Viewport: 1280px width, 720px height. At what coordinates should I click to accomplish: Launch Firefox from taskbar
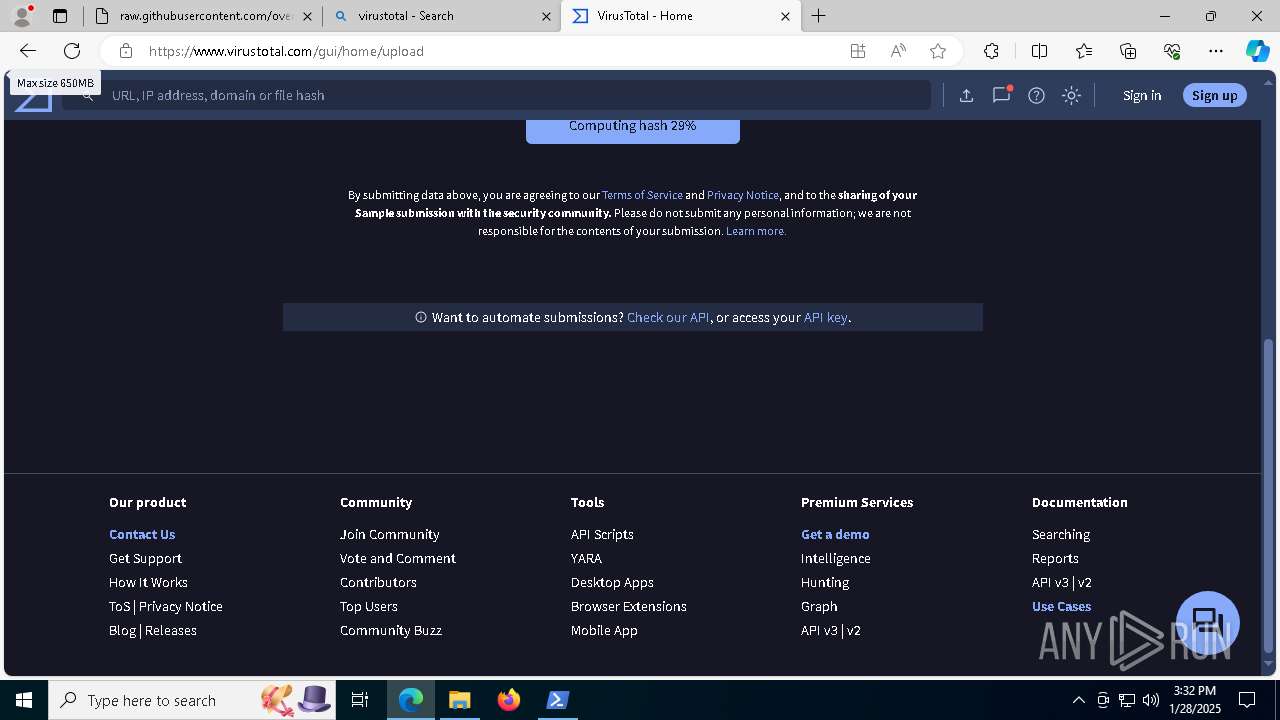pyautogui.click(x=509, y=700)
